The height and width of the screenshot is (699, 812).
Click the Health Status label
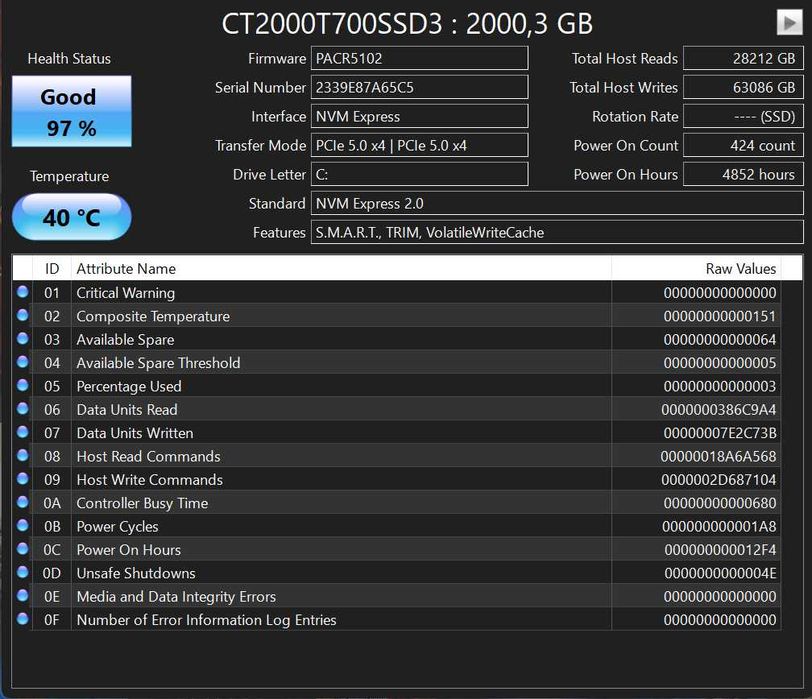click(69, 59)
